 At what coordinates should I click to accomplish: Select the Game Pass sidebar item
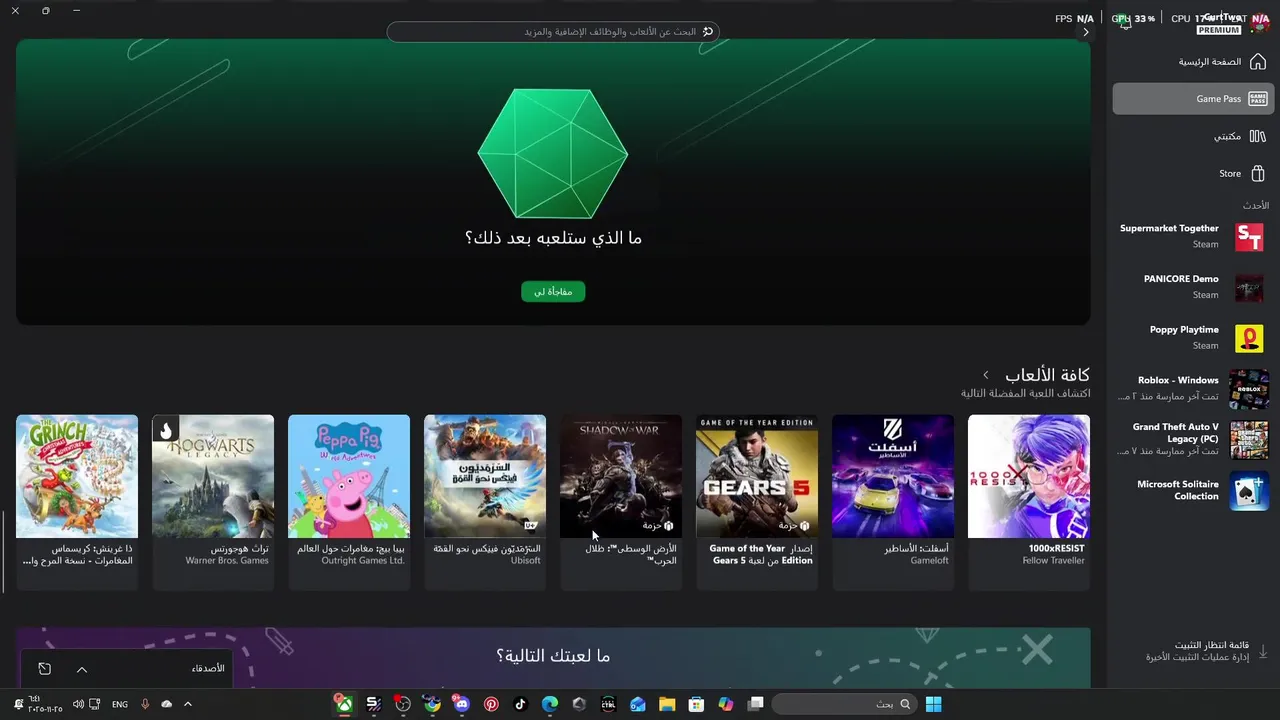tap(1193, 99)
